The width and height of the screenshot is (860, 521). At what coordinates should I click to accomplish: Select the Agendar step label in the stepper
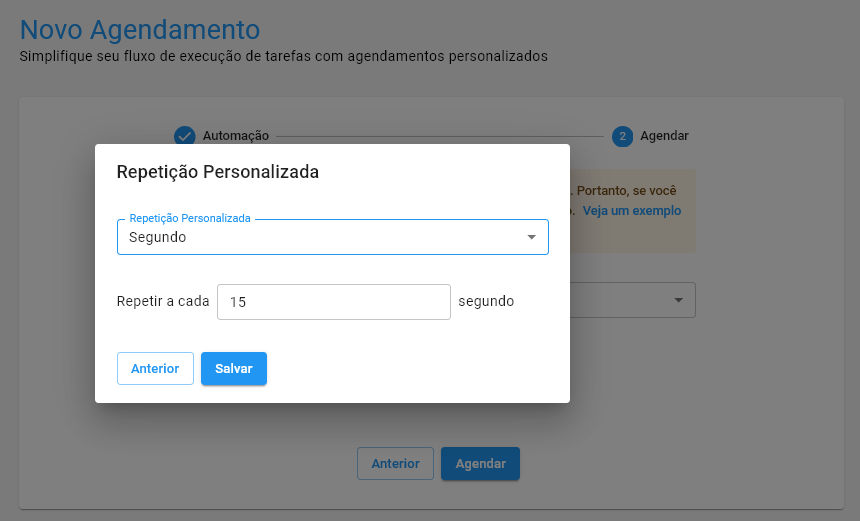click(x=664, y=136)
